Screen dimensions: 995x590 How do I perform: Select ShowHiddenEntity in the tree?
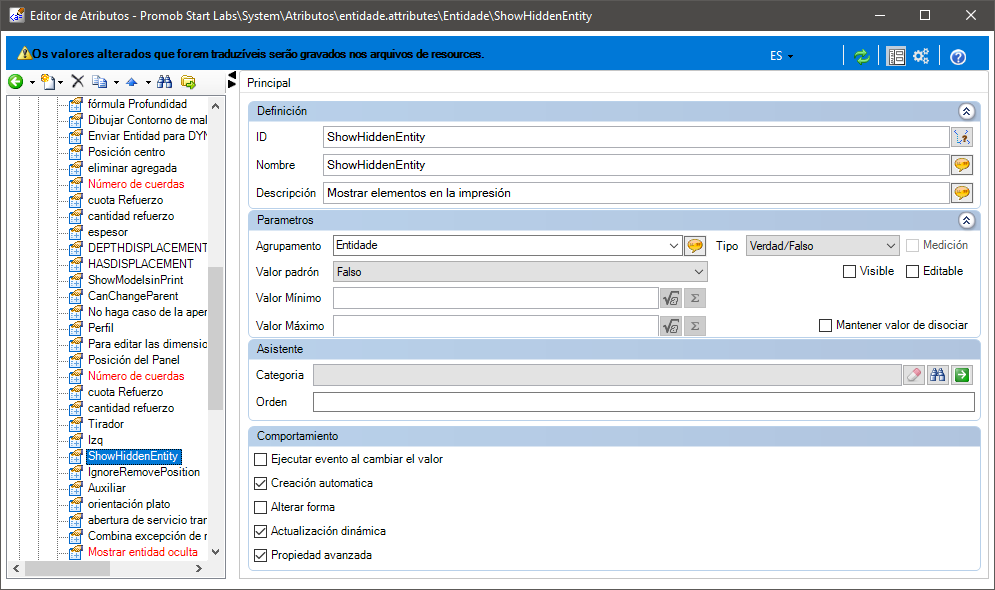pos(133,456)
